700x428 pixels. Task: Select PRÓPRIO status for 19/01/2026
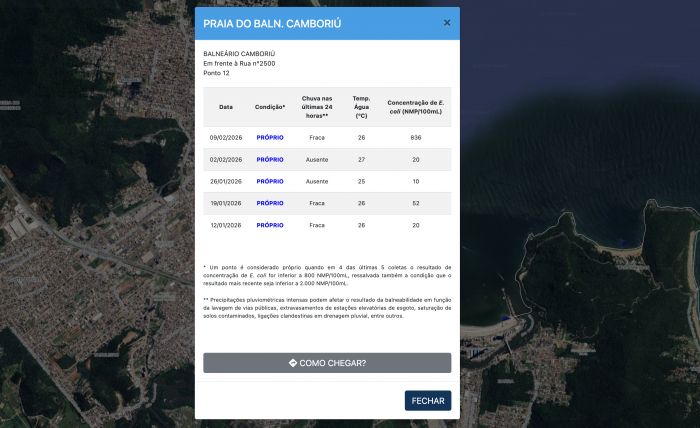pyautogui.click(x=270, y=203)
